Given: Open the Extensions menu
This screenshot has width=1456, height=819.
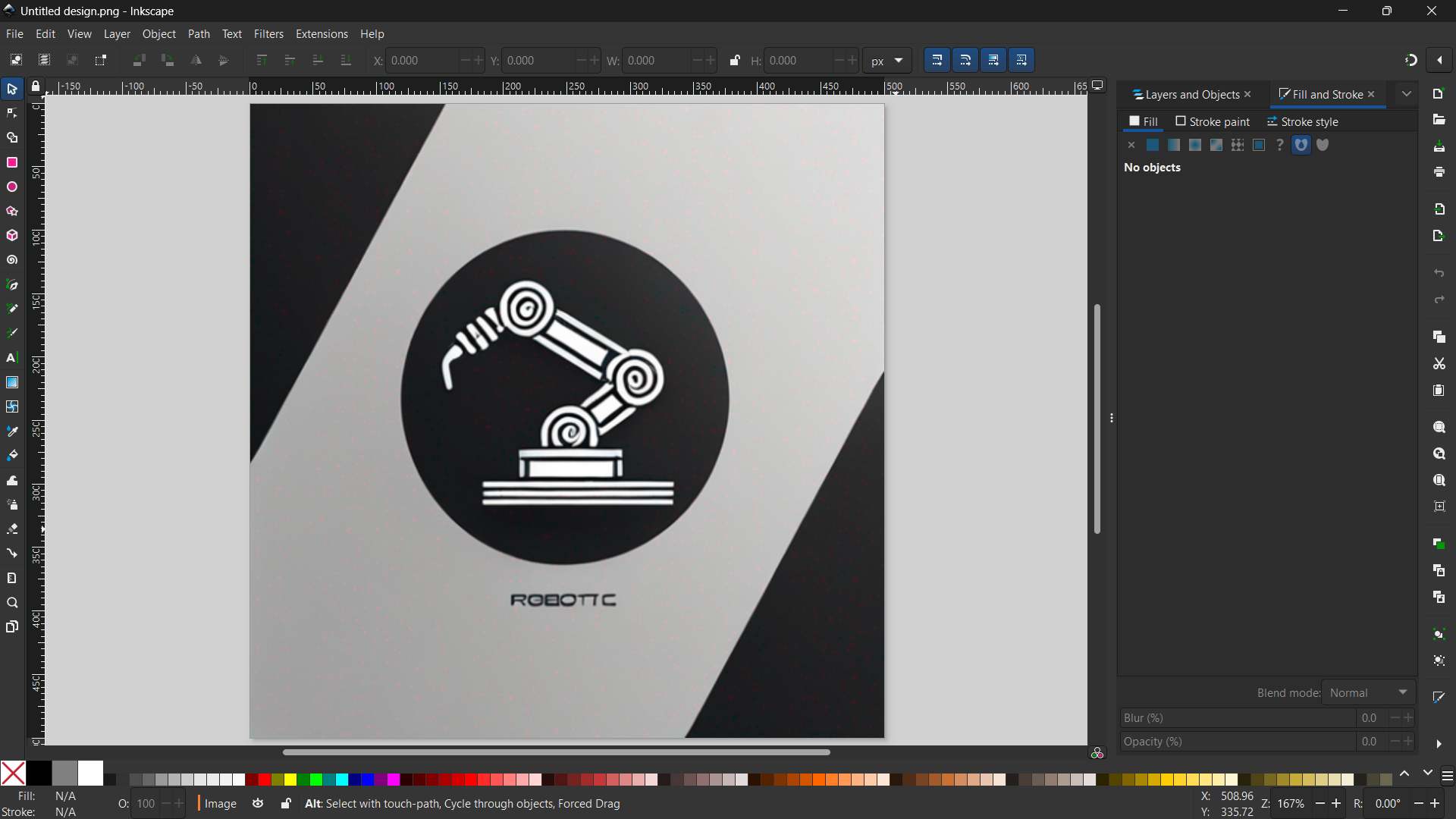Looking at the screenshot, I should click(x=322, y=34).
